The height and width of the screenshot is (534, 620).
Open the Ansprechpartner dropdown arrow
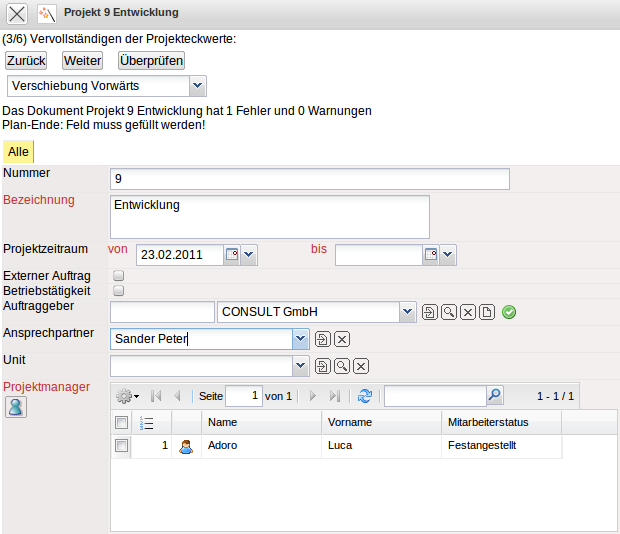pyautogui.click(x=301, y=339)
